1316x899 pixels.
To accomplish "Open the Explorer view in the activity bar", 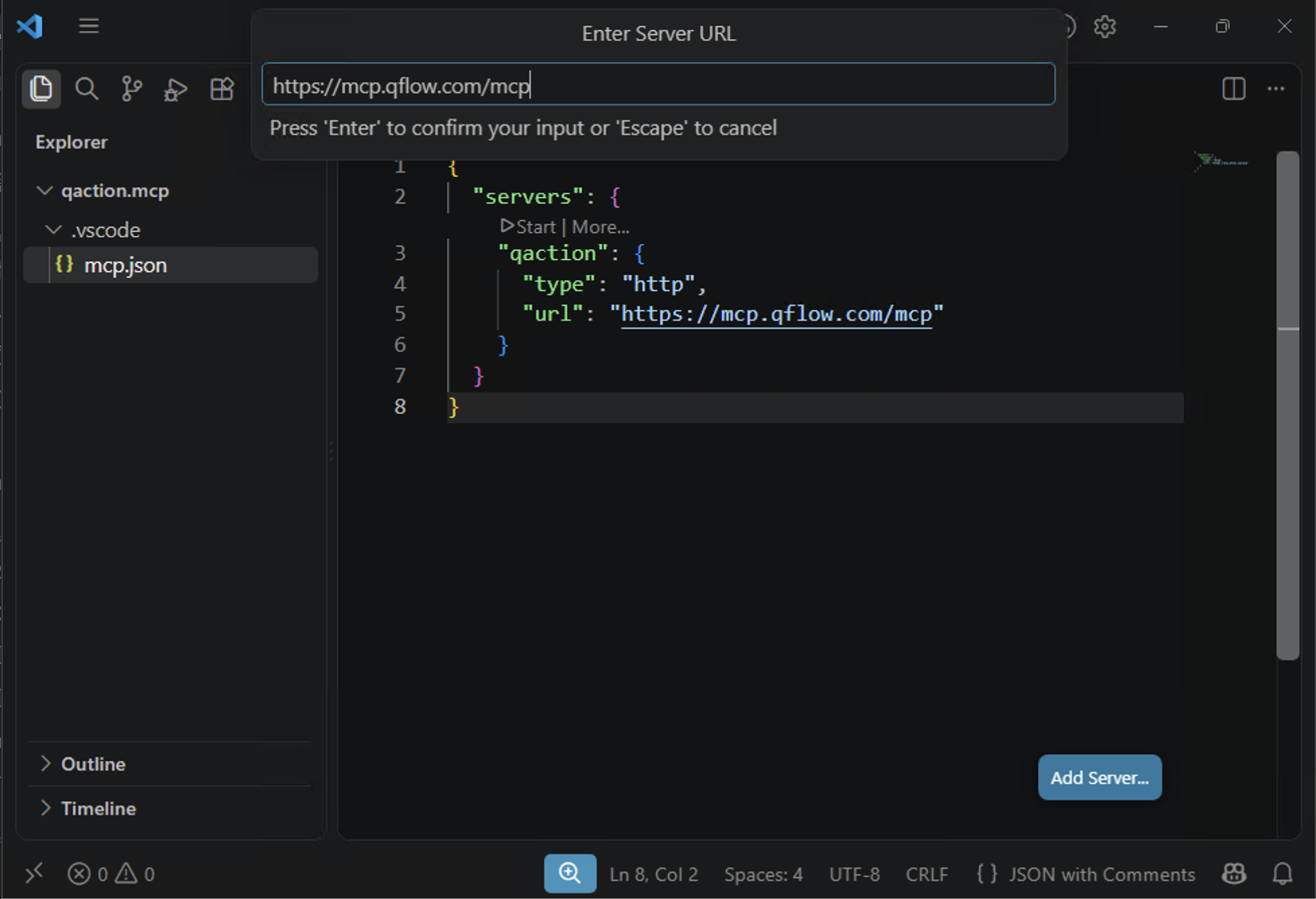I will (41, 89).
